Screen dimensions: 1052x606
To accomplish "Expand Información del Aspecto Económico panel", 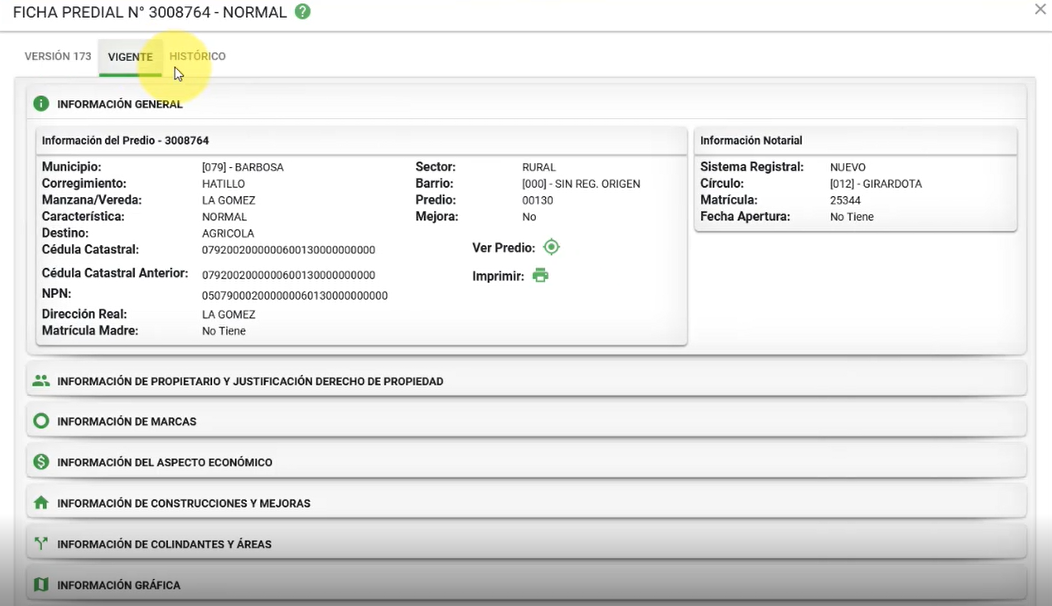I will (x=165, y=463).
